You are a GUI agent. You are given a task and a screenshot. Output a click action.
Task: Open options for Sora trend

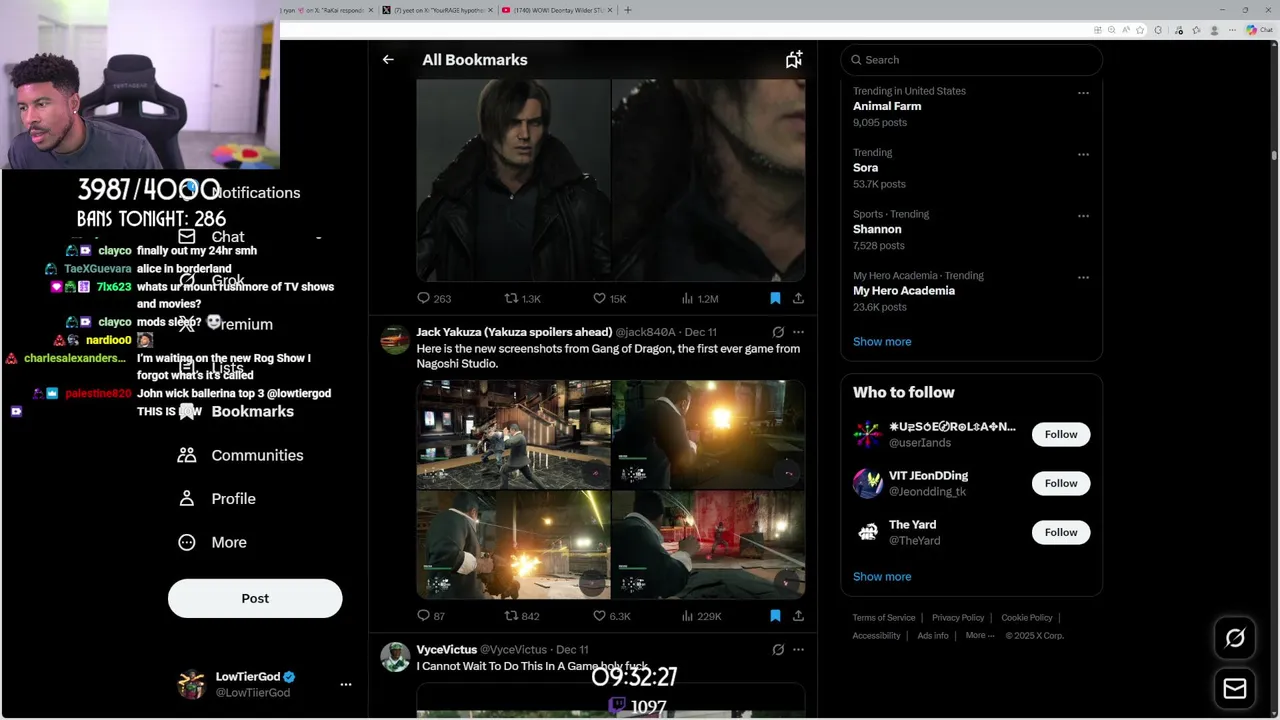[1083, 155]
